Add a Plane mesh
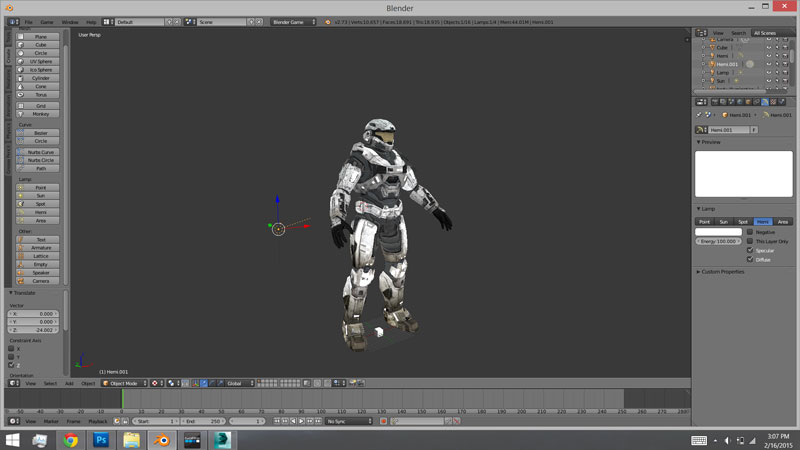 point(38,37)
